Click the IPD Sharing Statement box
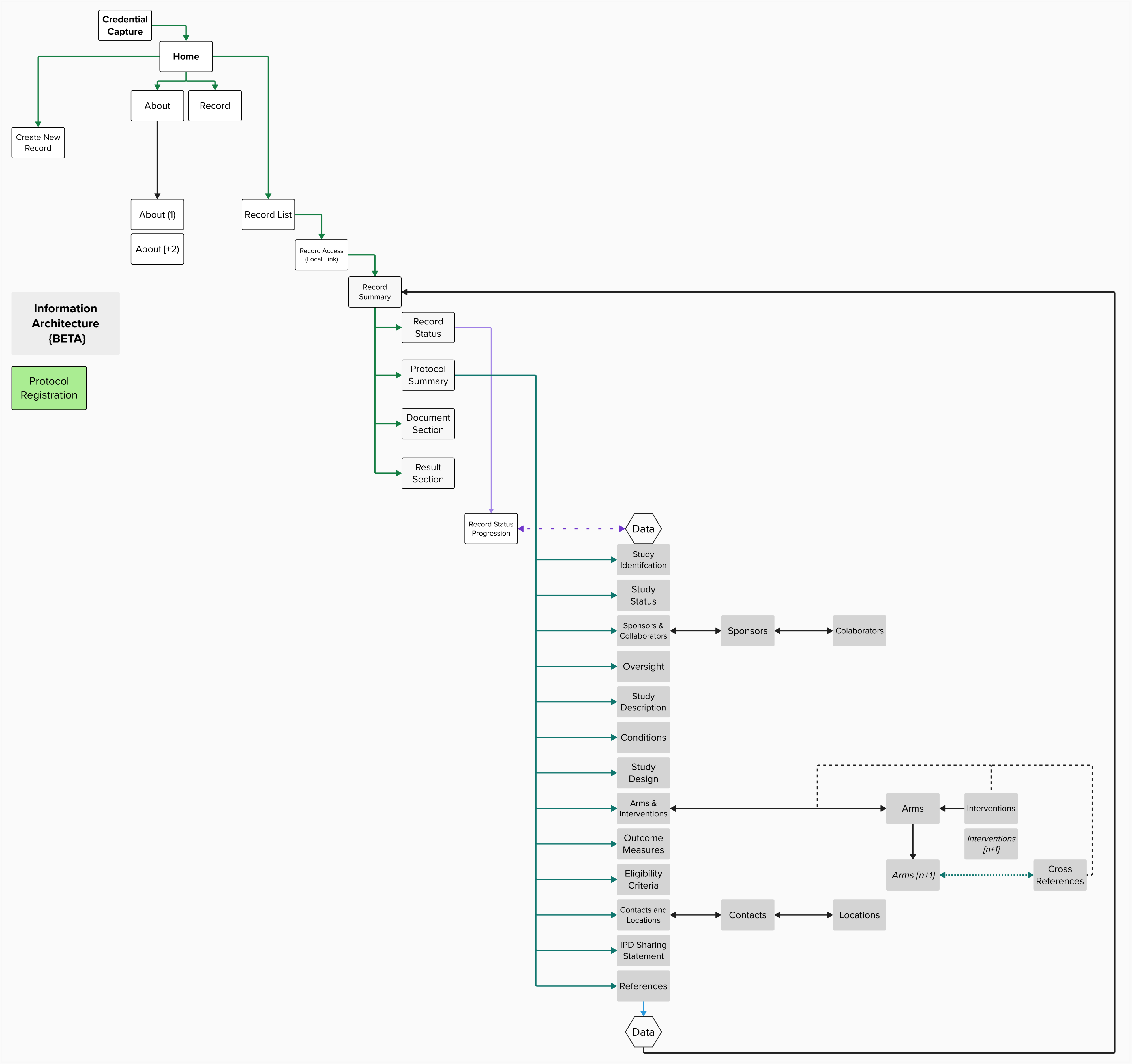 [643, 950]
